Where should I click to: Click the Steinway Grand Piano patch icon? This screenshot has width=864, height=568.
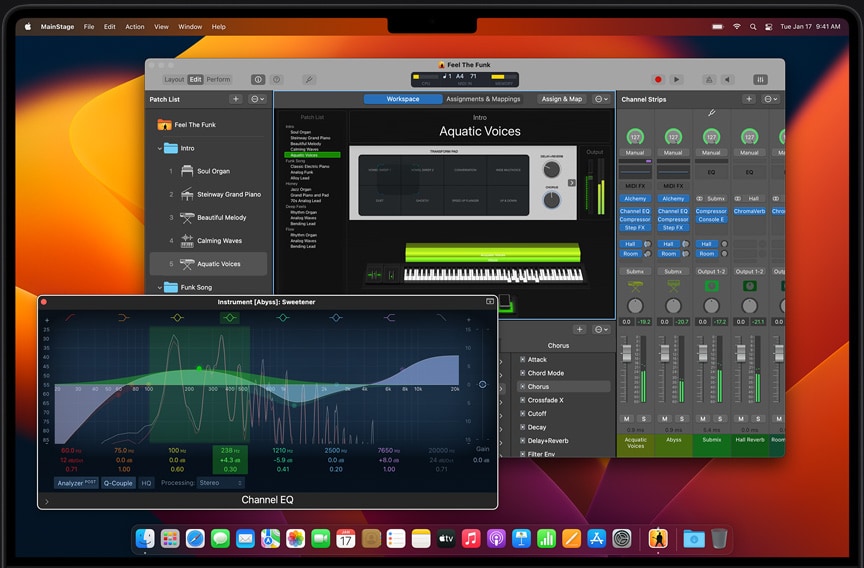pos(187,194)
